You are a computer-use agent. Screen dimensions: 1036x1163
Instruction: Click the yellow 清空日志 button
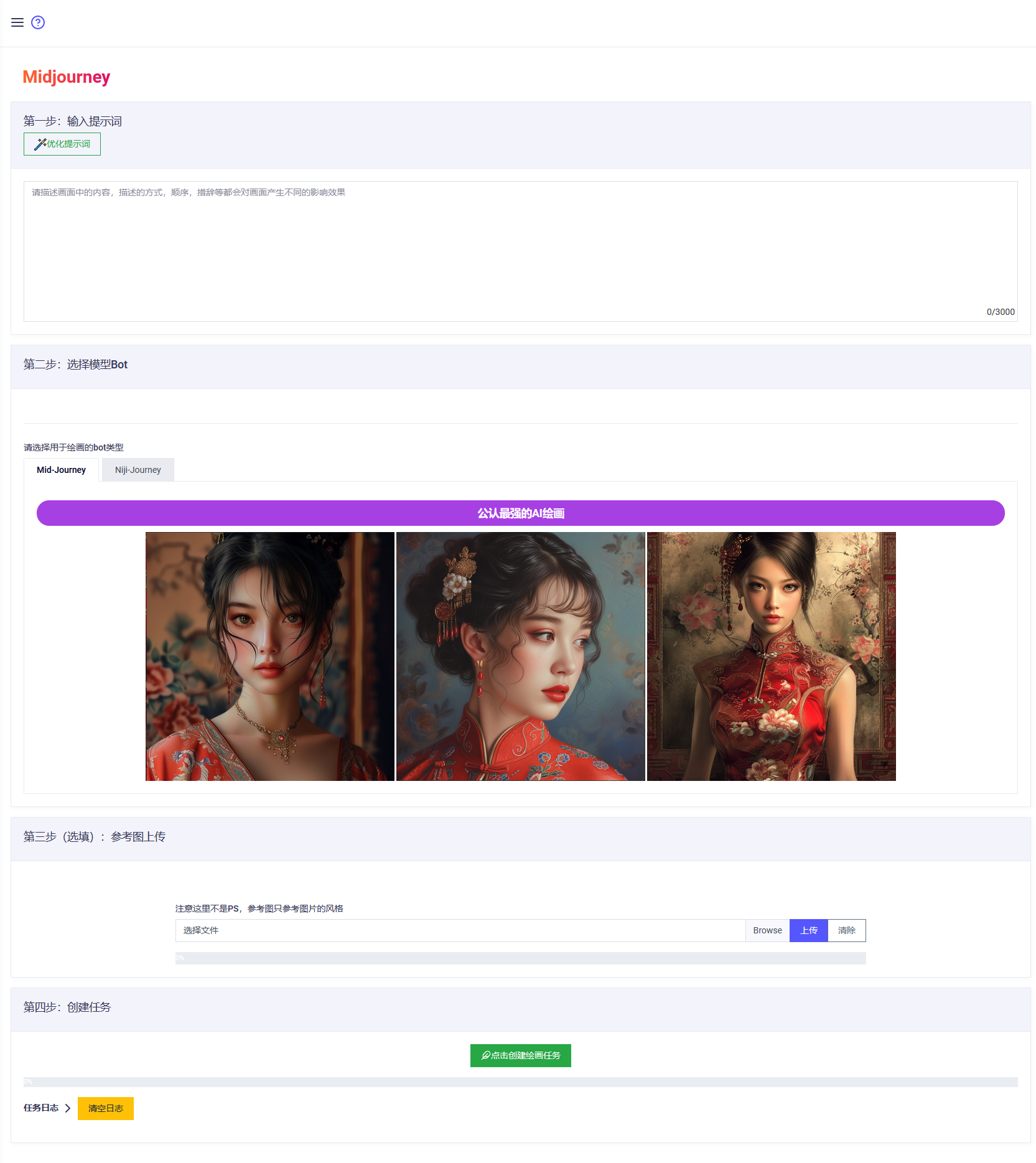click(x=106, y=1108)
